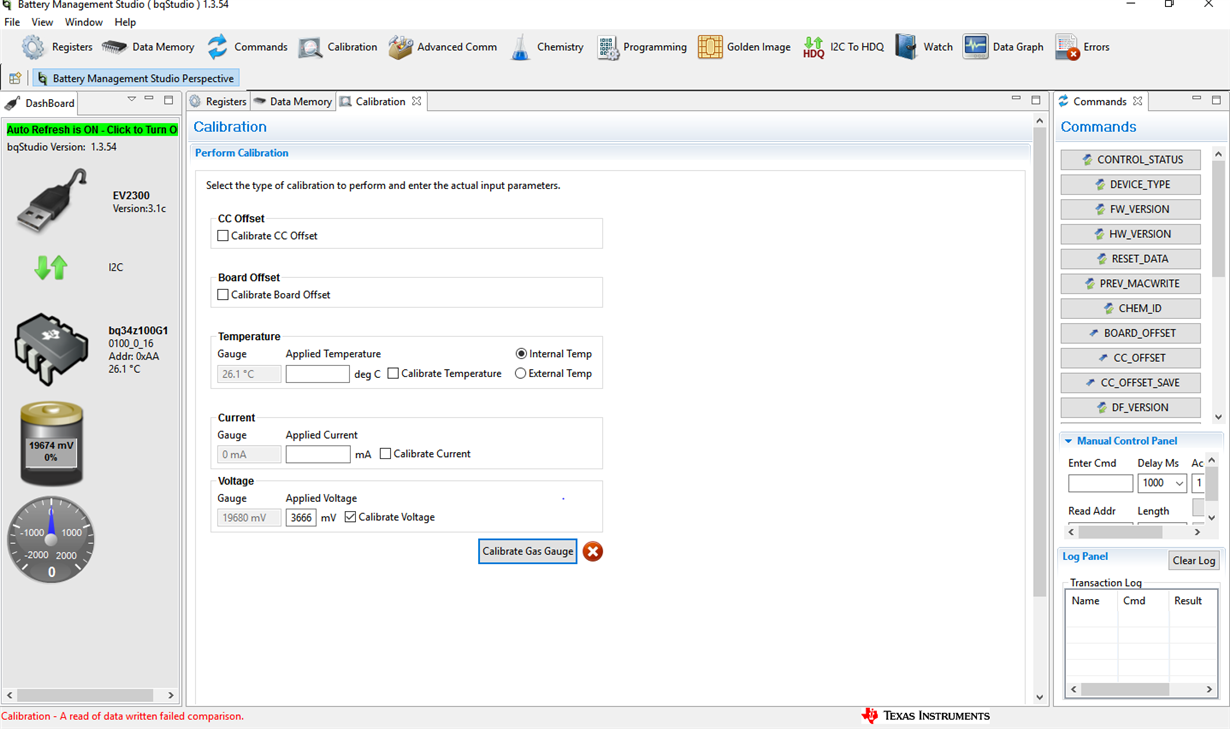Open Golden Image tool

click(744, 47)
